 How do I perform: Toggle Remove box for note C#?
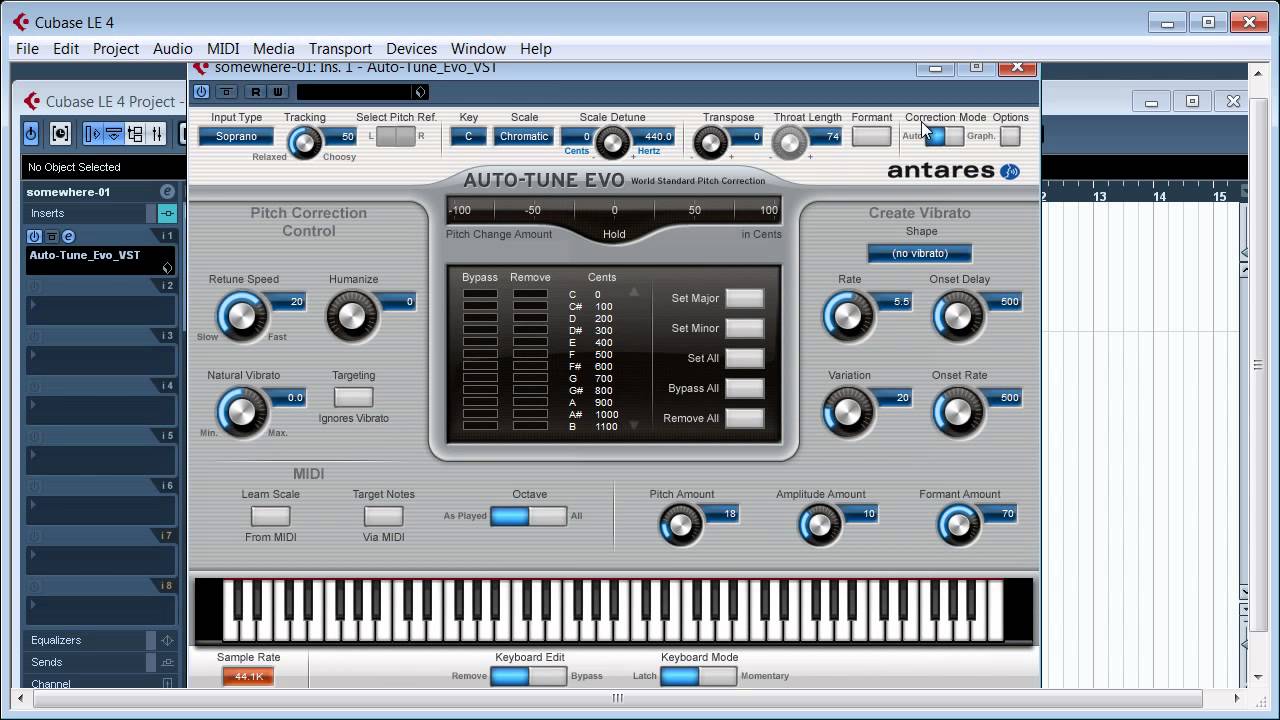(530, 306)
